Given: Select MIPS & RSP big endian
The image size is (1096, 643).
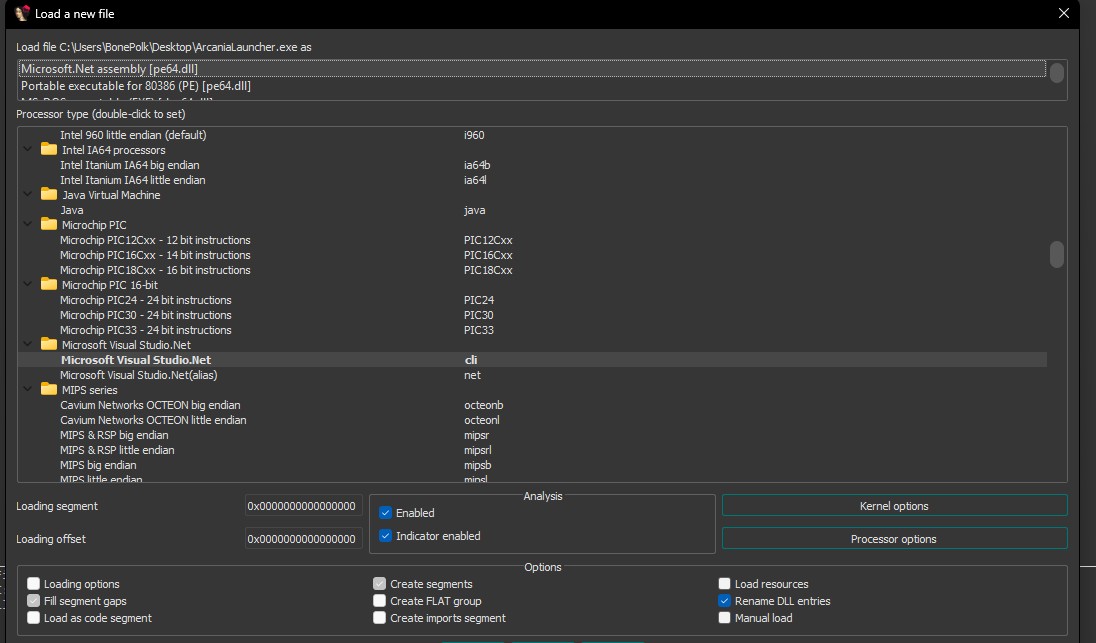Looking at the screenshot, I should coord(532,435).
